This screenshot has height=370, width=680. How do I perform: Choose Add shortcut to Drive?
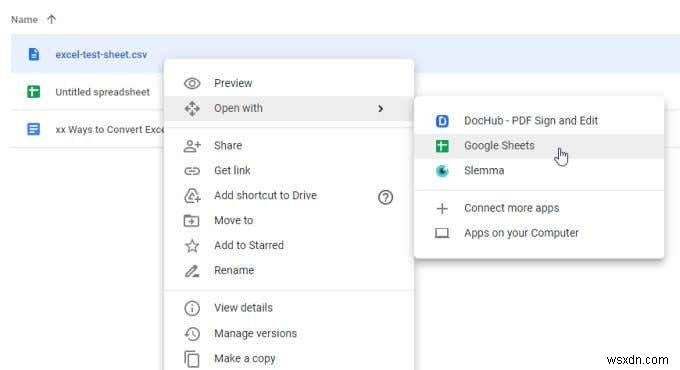289,196
